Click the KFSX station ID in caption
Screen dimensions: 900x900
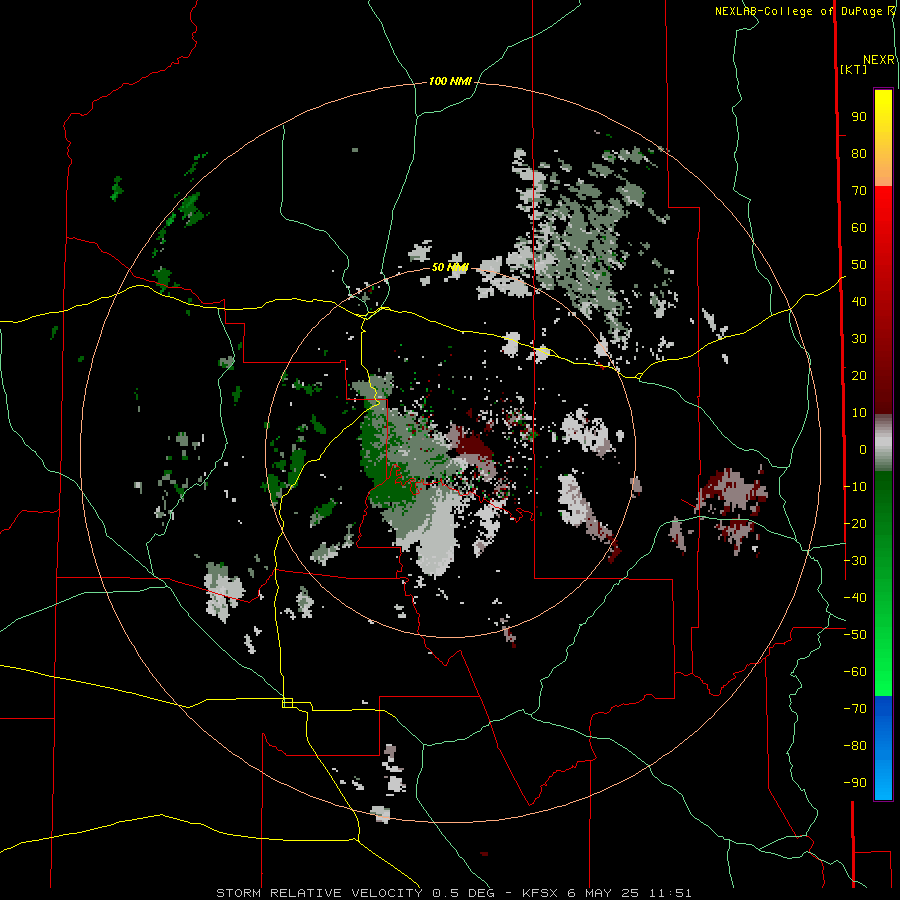click(x=541, y=893)
